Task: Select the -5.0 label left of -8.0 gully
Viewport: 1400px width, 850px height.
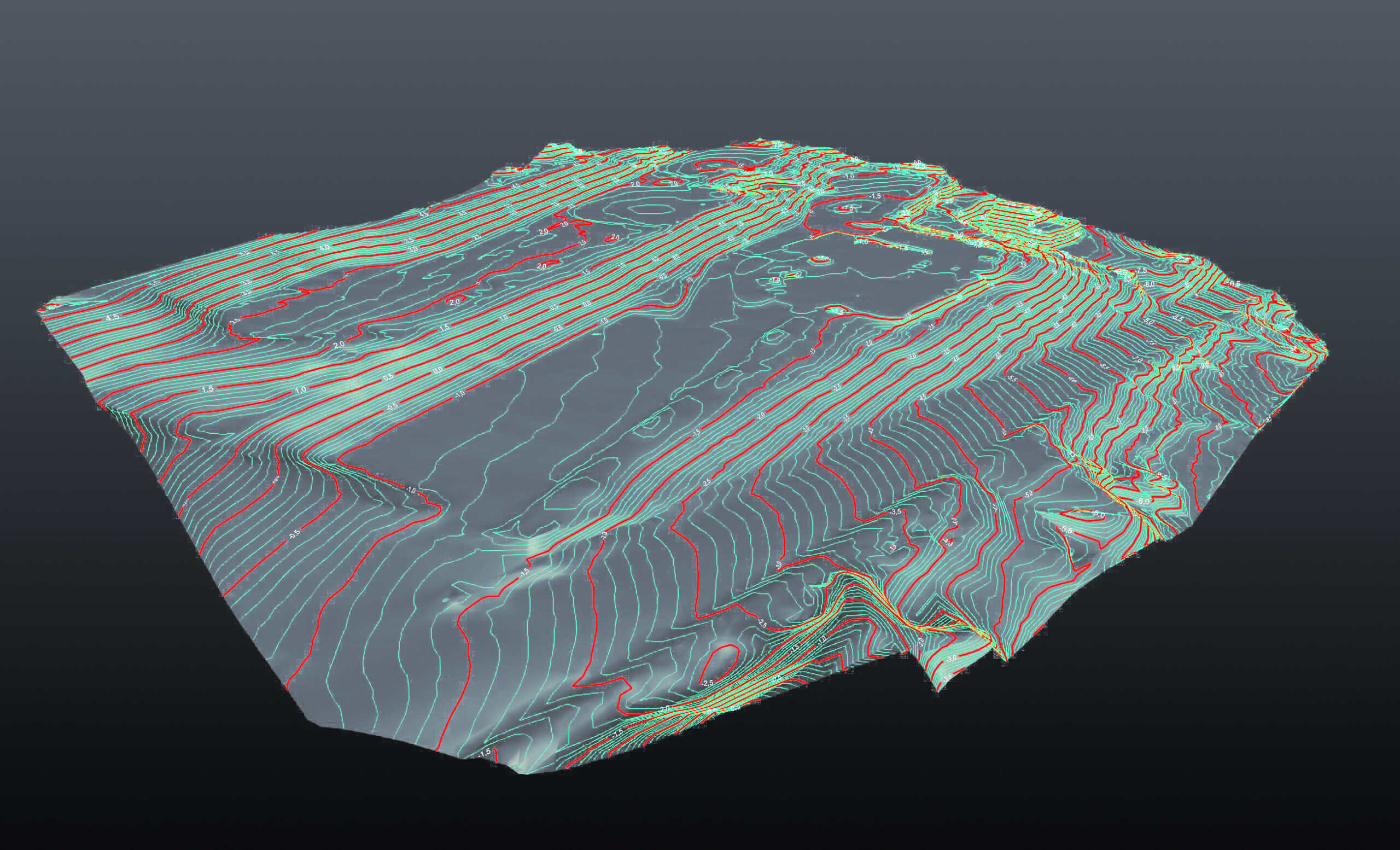Action: pyautogui.click(x=1029, y=495)
